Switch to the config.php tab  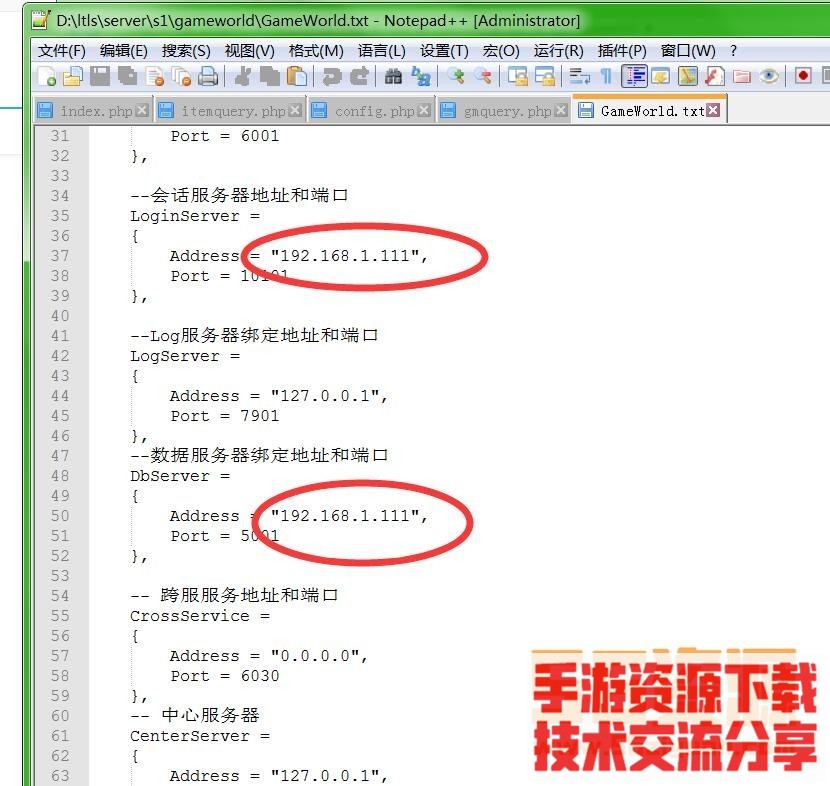pos(374,111)
